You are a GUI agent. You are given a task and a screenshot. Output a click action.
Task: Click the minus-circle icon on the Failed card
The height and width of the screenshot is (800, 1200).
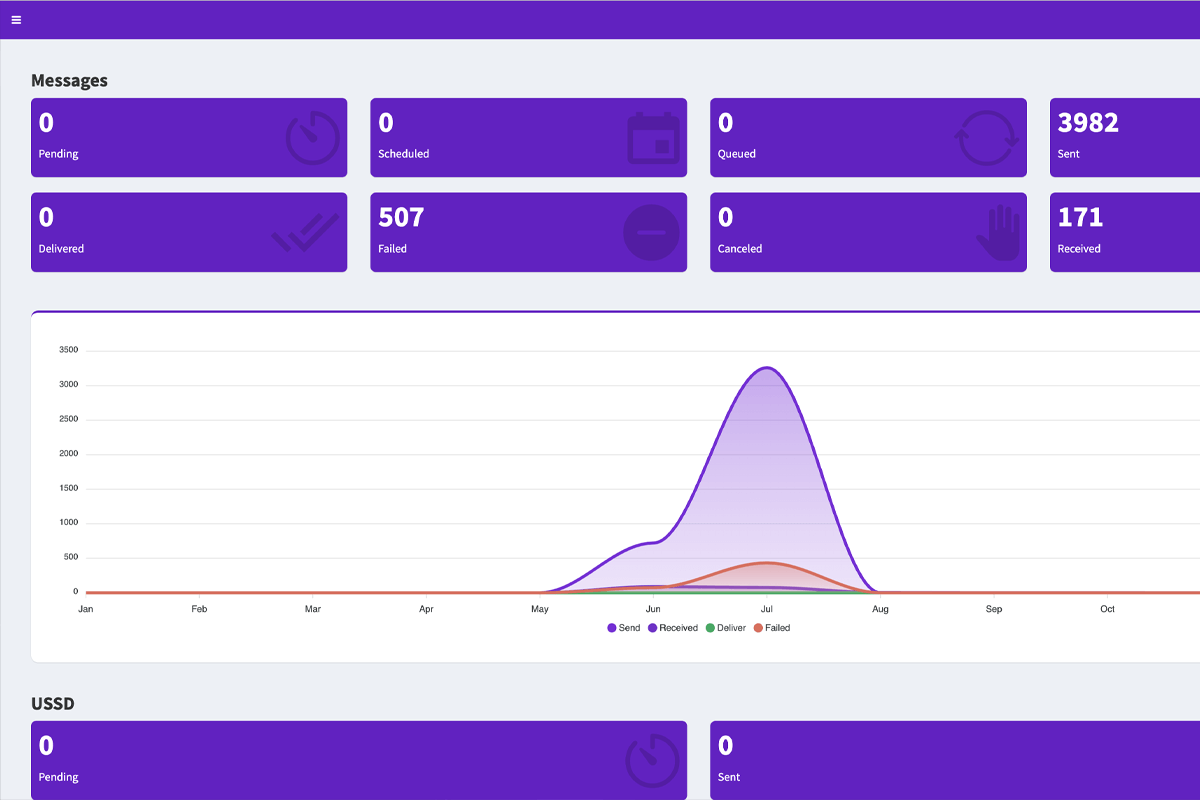click(x=651, y=232)
